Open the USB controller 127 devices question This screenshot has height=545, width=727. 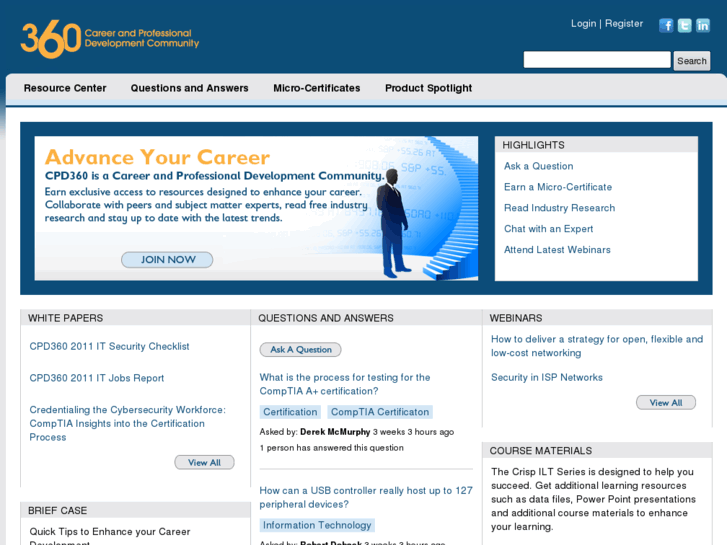[x=366, y=497]
